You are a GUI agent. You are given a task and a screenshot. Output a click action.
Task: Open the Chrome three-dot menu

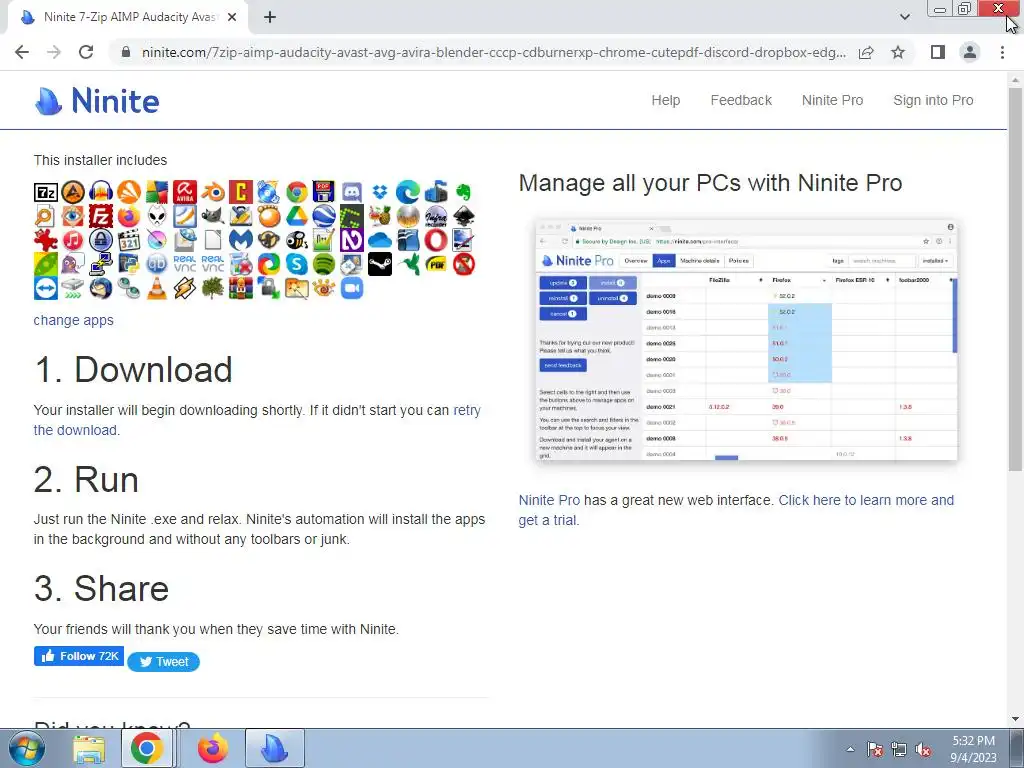coord(1002,52)
